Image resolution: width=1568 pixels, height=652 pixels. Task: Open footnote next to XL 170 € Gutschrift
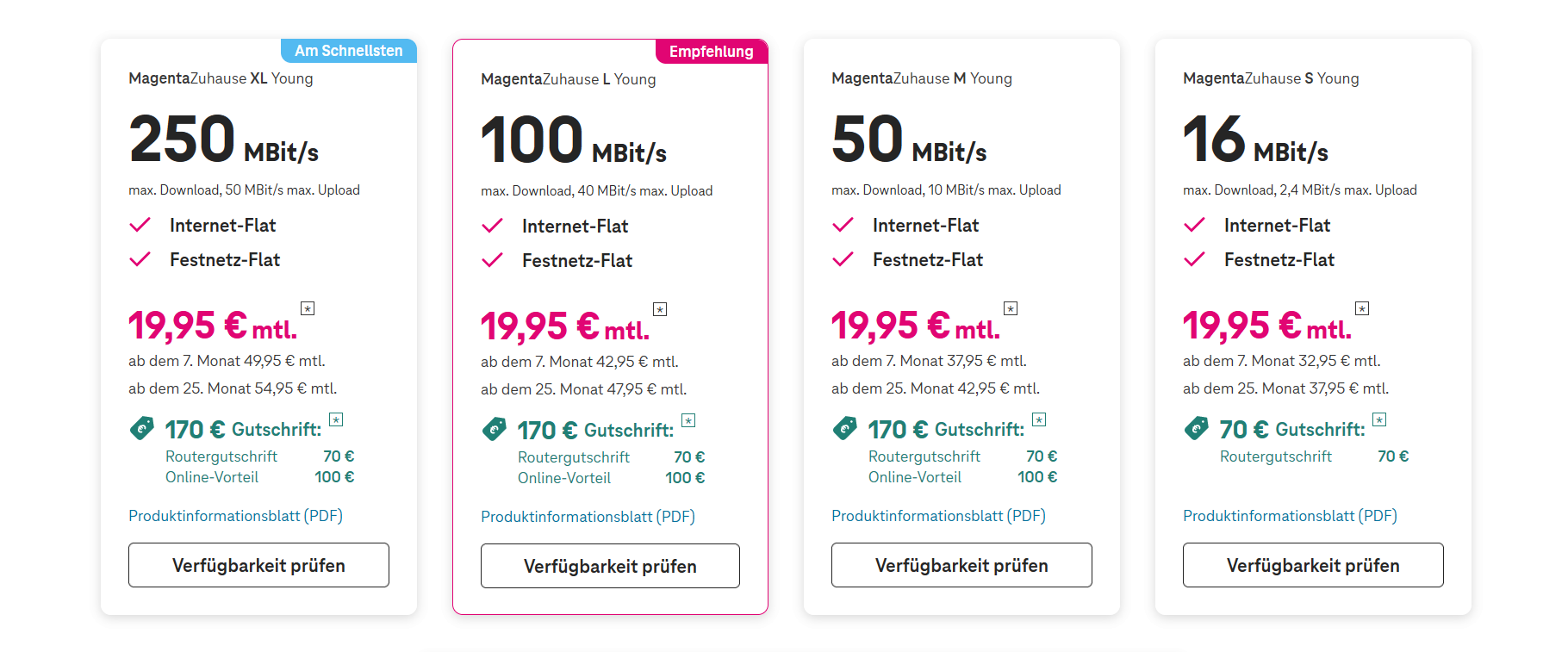(336, 419)
